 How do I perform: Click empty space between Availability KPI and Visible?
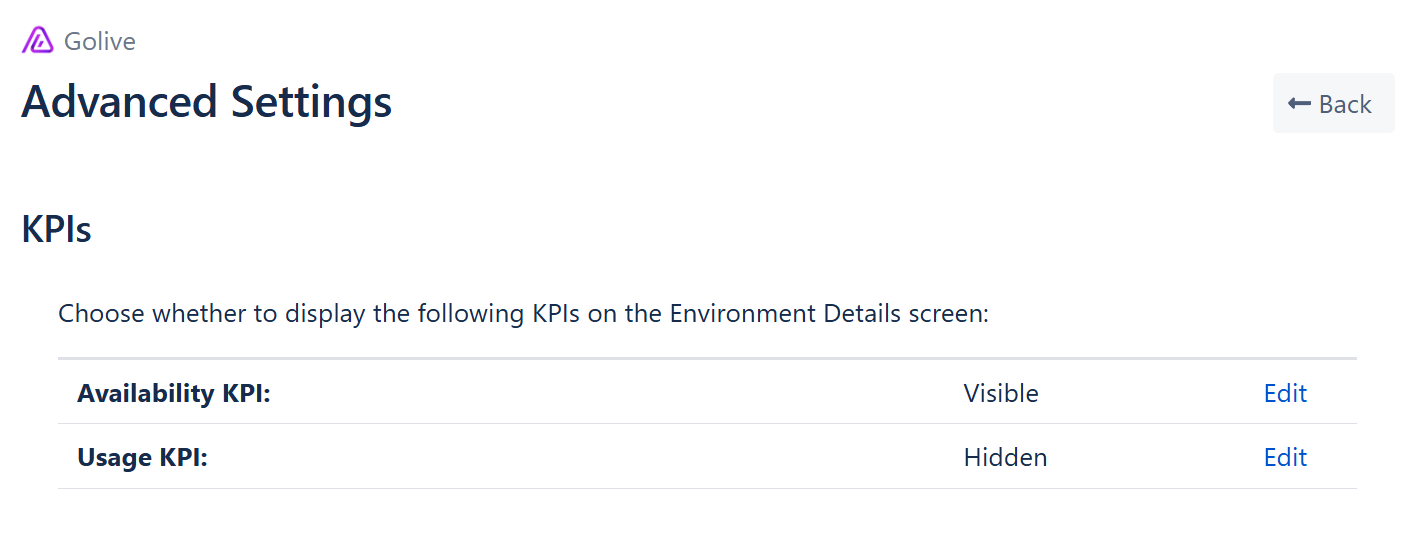[x=610, y=393]
